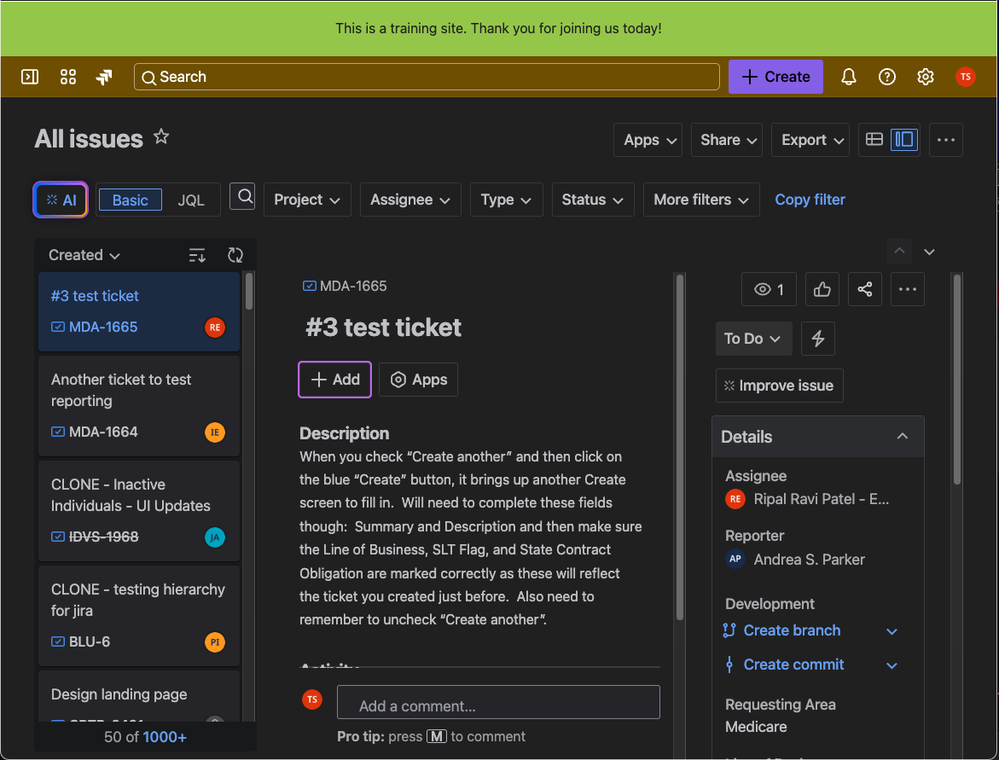Open the Export dropdown
This screenshot has height=760, width=999.
click(810, 140)
